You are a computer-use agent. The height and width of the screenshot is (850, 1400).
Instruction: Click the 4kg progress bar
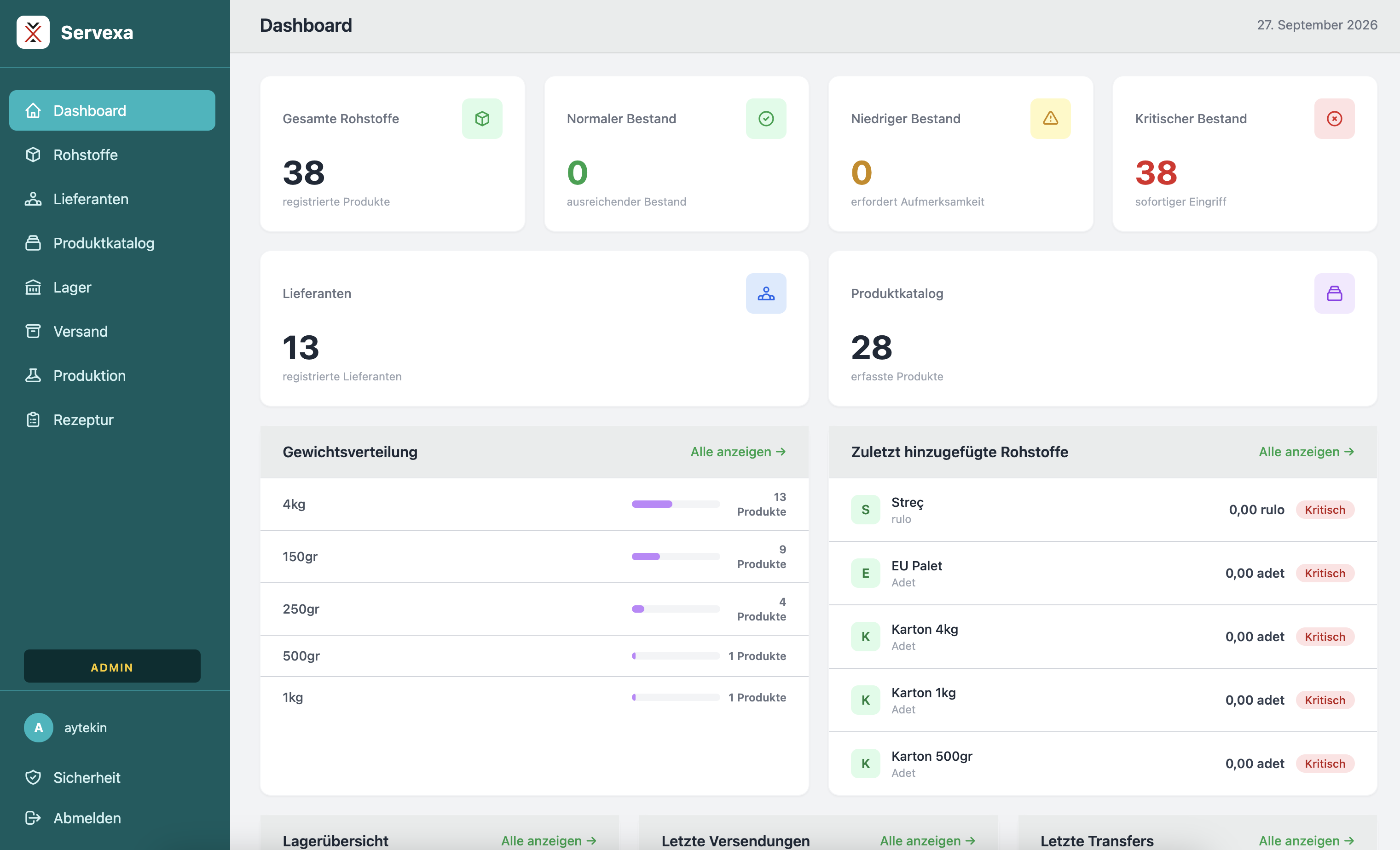tap(676, 504)
